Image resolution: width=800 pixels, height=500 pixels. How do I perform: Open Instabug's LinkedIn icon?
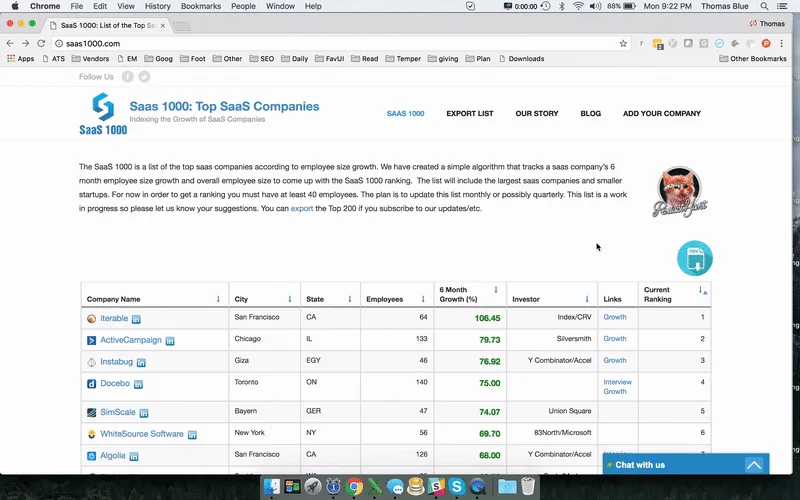pyautogui.click(x=141, y=363)
